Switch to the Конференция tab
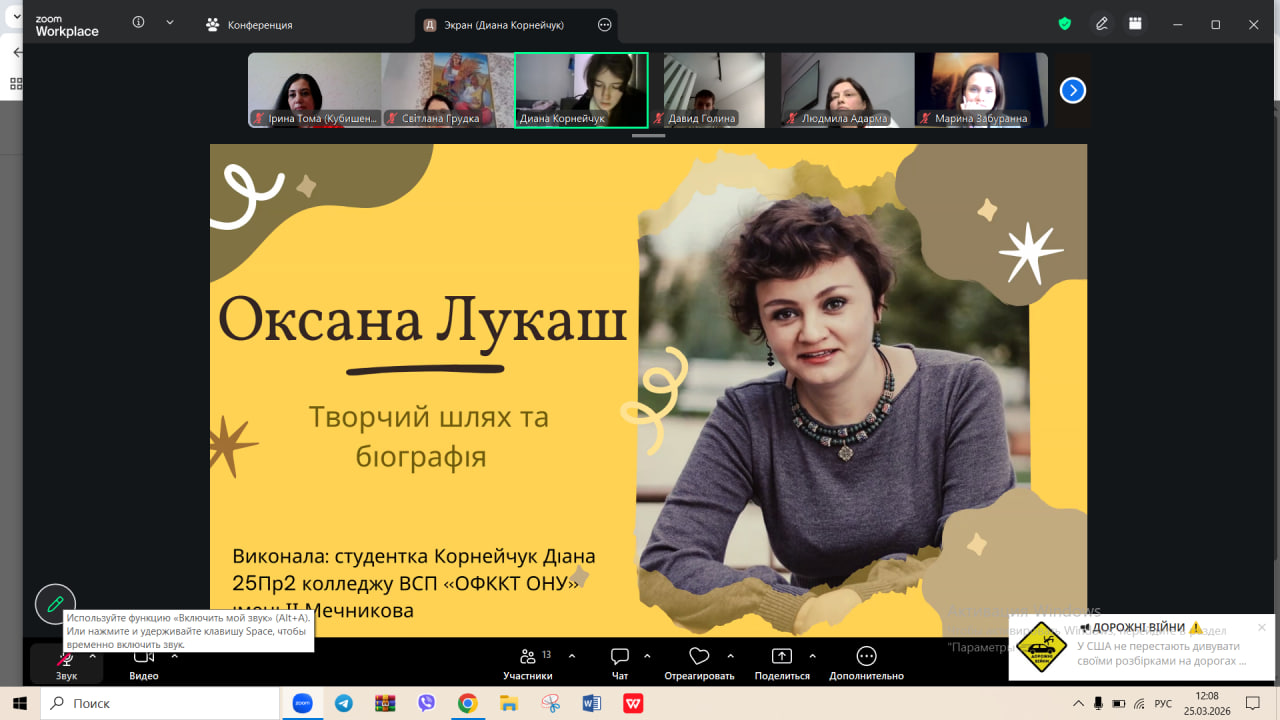This screenshot has width=1280, height=720. [250, 25]
